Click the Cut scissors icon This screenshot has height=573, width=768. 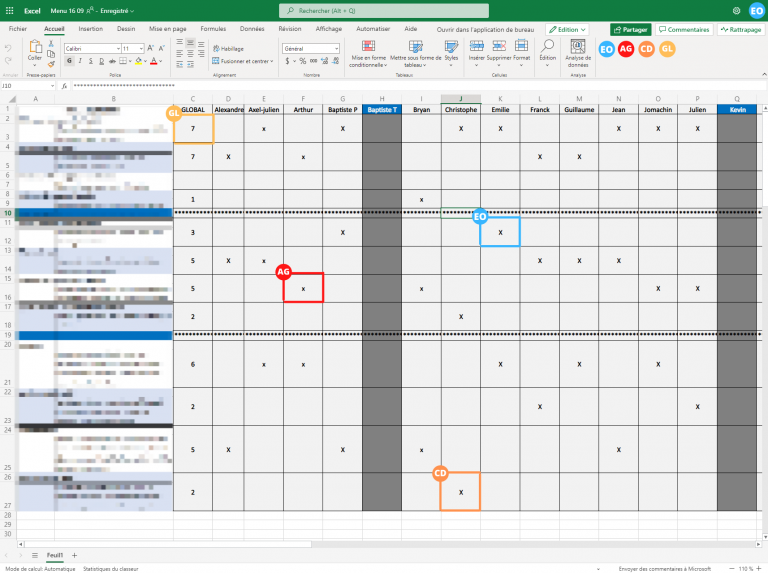click(50, 44)
